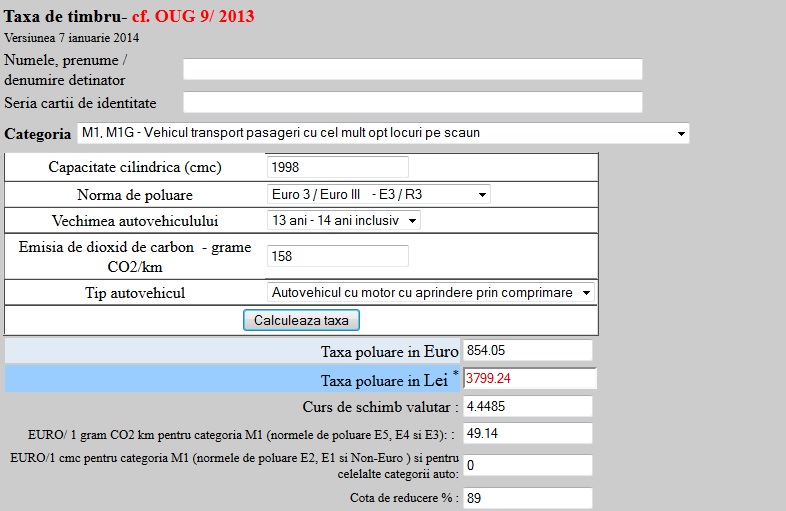The width and height of the screenshot is (786, 511).
Task: Click the cylinder capacity field showing 1998
Action: click(338, 167)
